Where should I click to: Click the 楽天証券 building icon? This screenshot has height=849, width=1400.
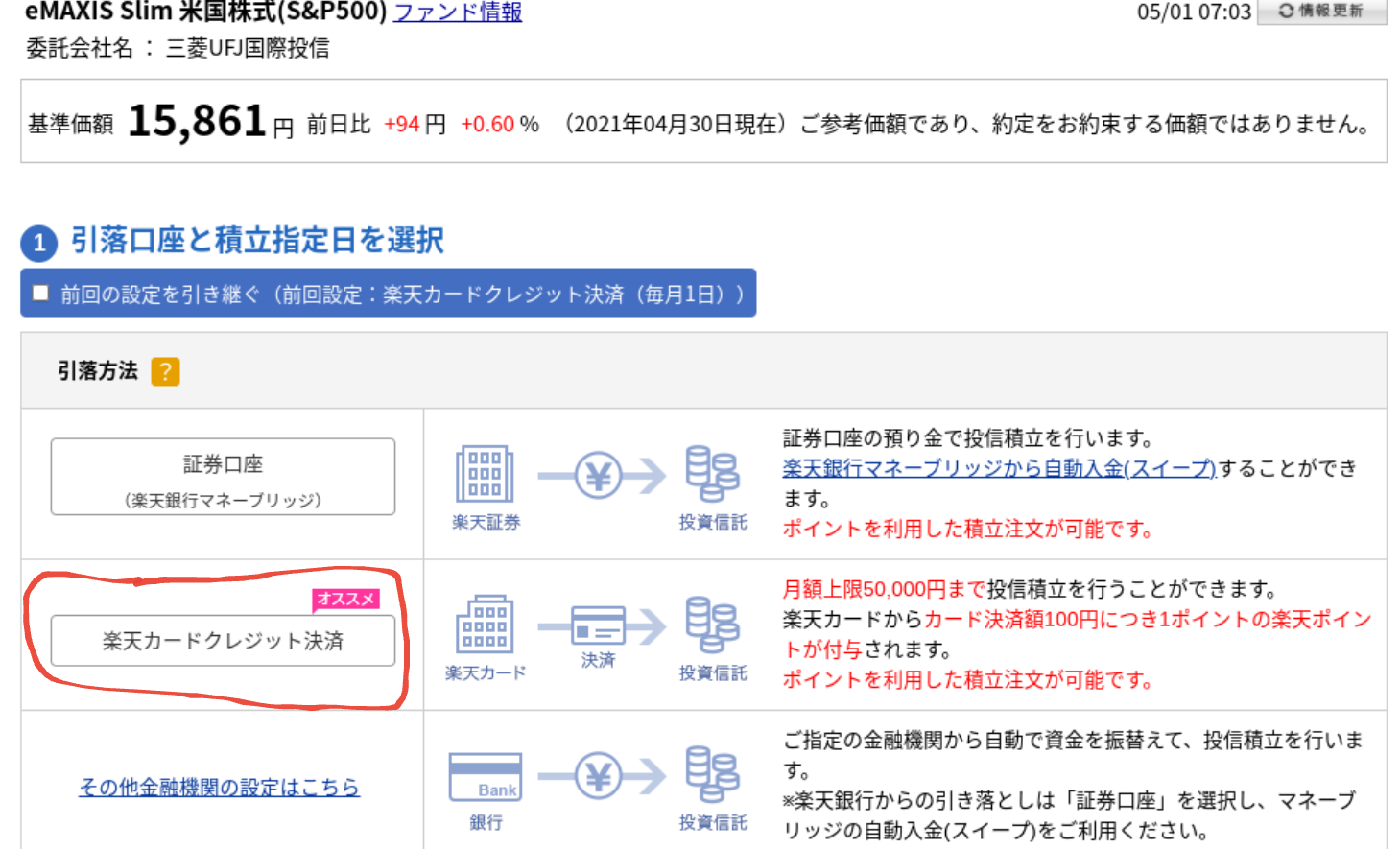click(485, 474)
